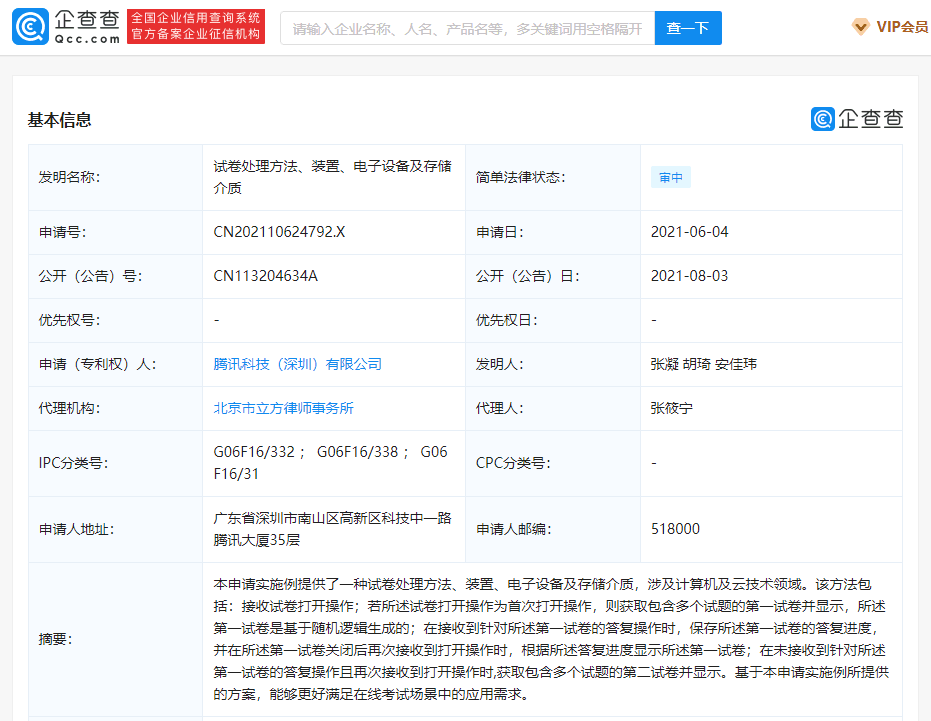Click inventor names 张凝 胡琦 安佳玮
Screen dimensions: 931x721
[704, 364]
